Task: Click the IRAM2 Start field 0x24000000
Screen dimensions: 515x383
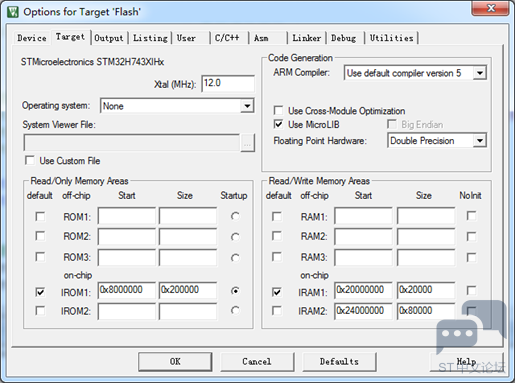Action: tap(363, 311)
